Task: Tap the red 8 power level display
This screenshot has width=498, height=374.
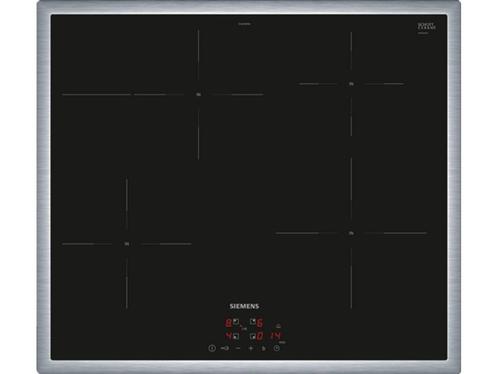Action: [228, 323]
